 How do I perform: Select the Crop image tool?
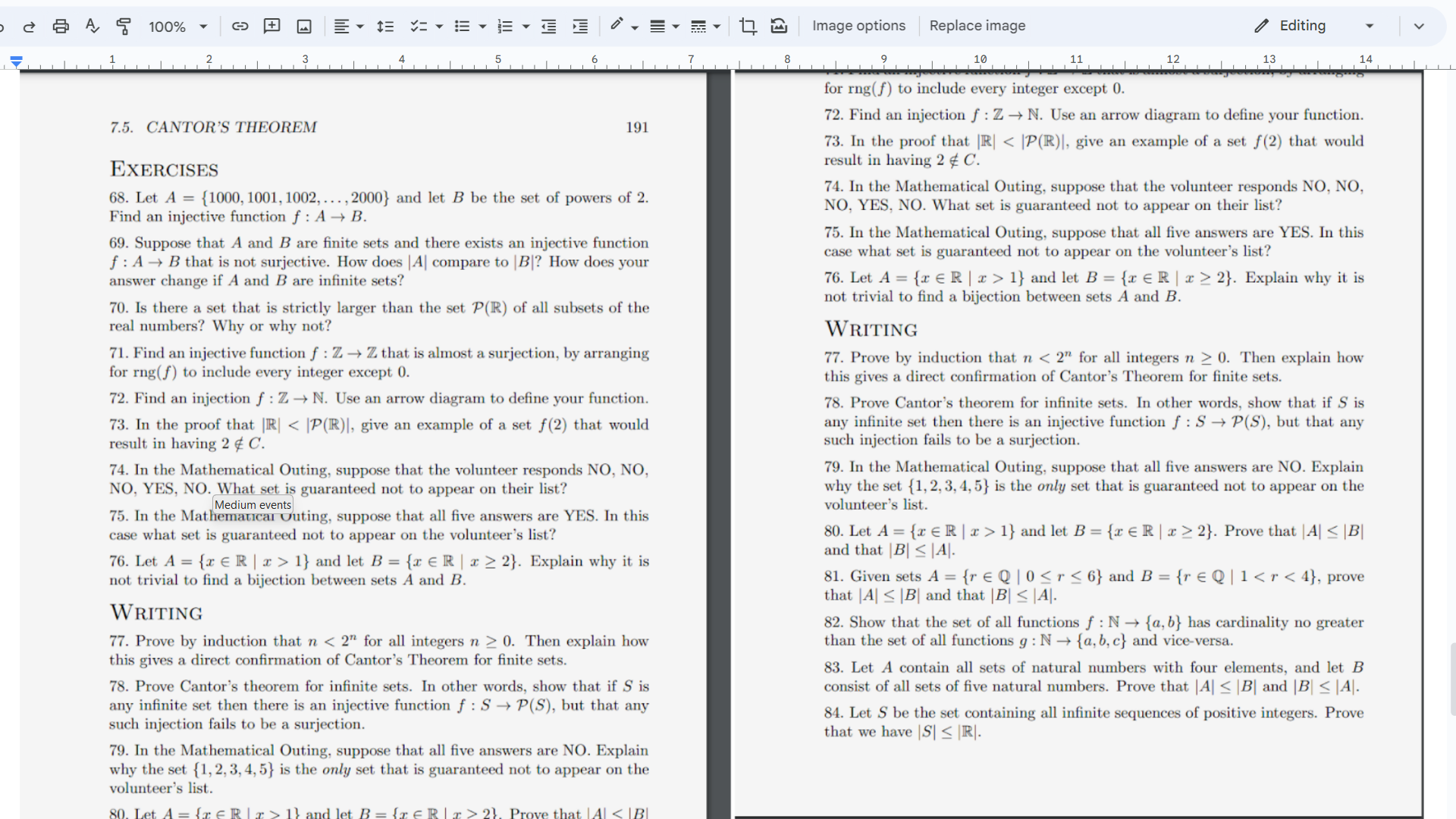coord(748,27)
